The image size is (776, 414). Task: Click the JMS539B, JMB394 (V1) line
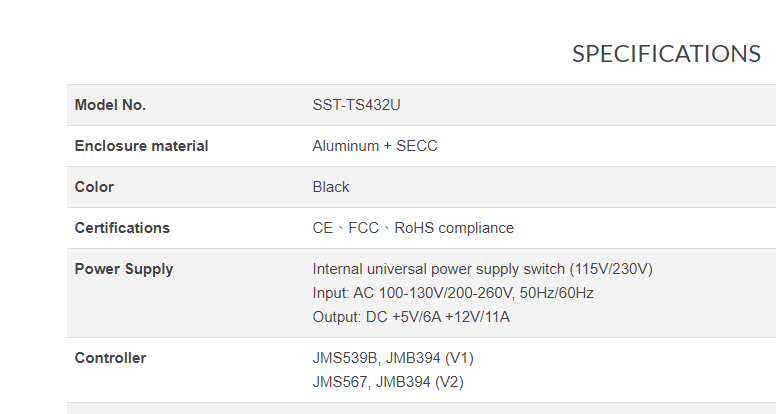pyautogui.click(x=393, y=358)
